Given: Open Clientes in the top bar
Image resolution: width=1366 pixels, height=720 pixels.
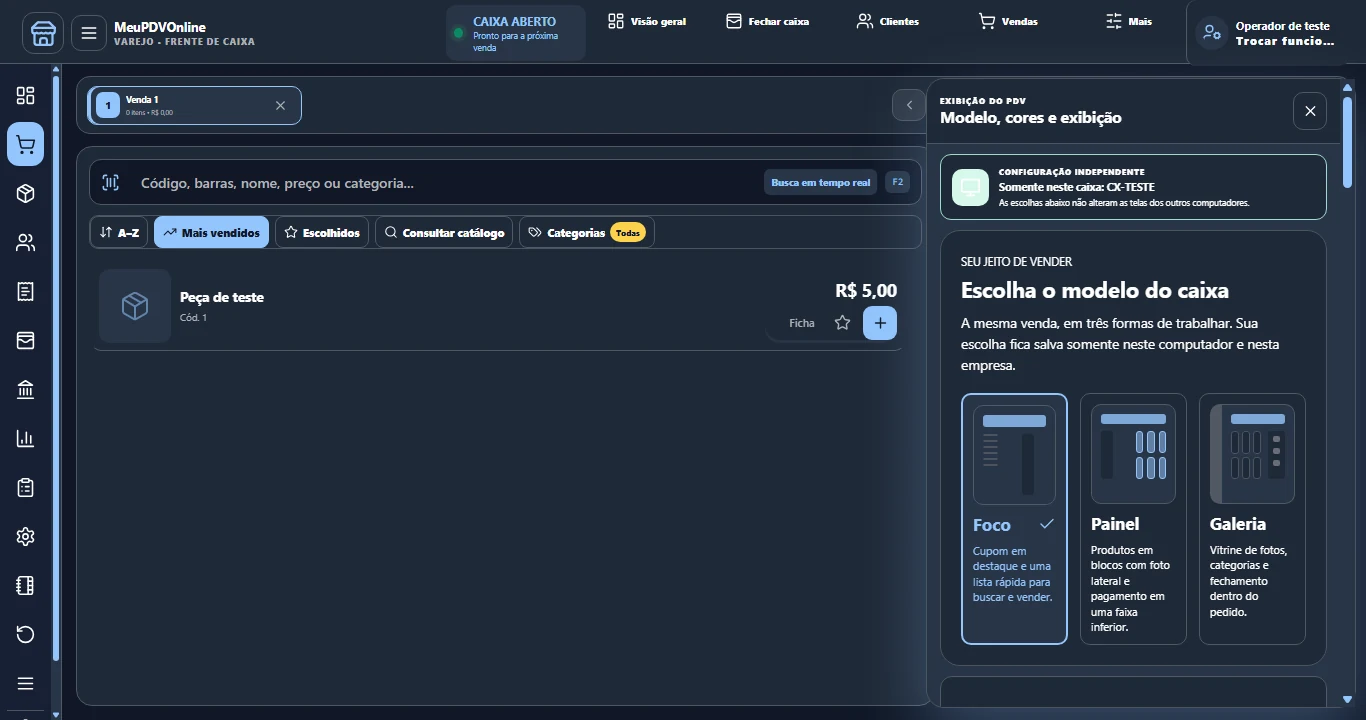Looking at the screenshot, I should (x=888, y=21).
